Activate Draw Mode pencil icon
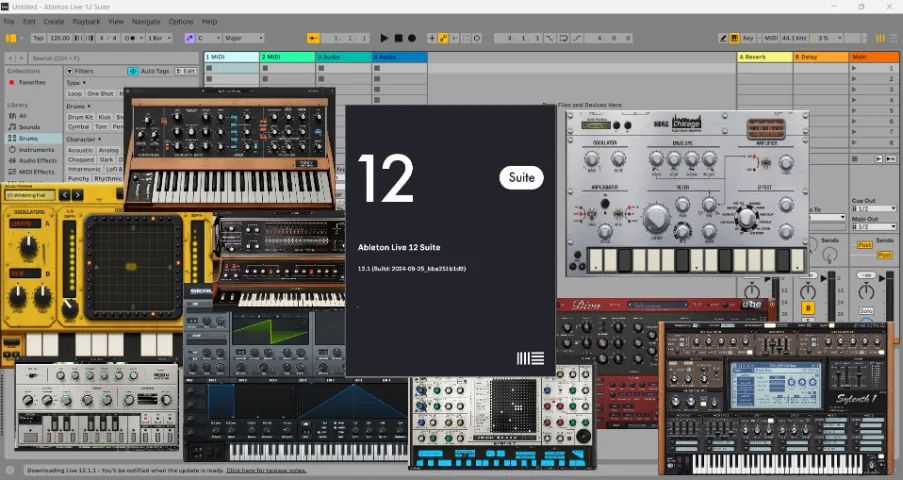The image size is (903, 480). pyautogui.click(x=723, y=38)
